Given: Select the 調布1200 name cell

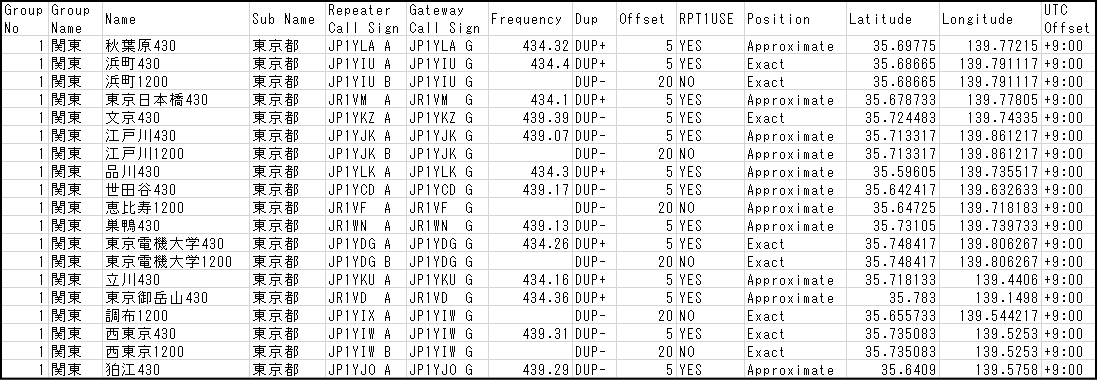Looking at the screenshot, I should point(176,315).
